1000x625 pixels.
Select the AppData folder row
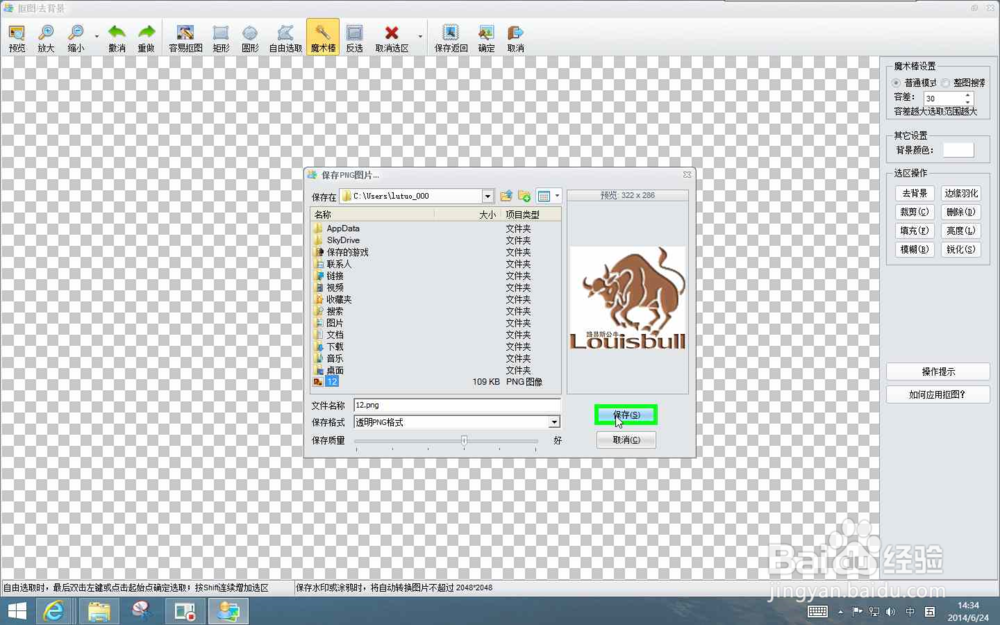436,228
